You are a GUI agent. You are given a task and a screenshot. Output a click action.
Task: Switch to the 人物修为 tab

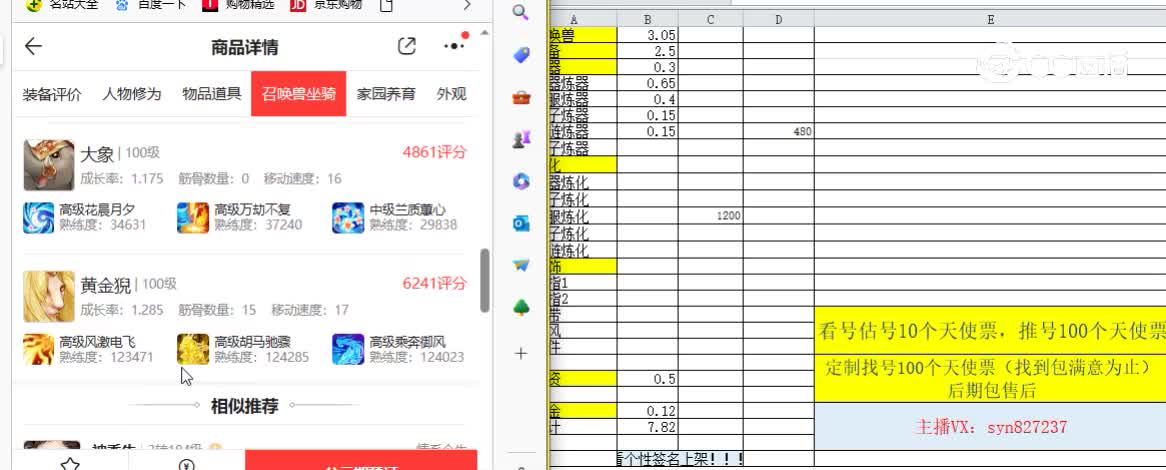pos(132,94)
